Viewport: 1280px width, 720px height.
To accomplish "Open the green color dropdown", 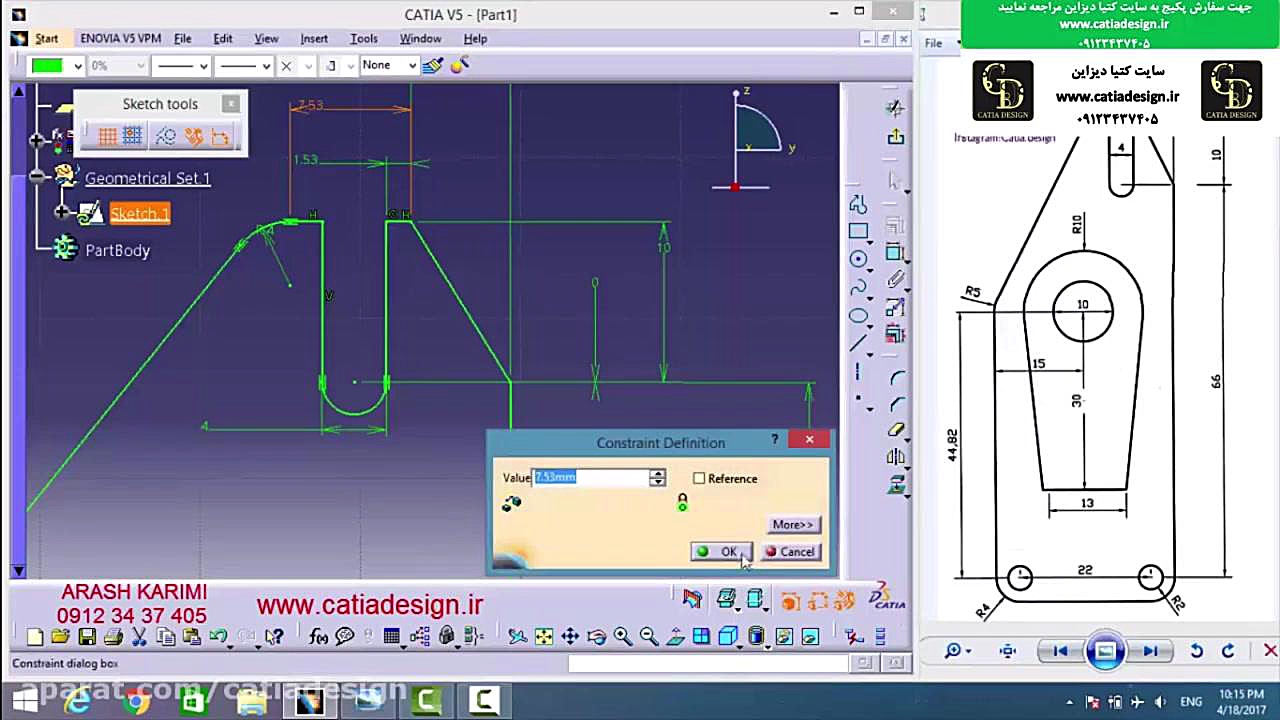I will (x=77, y=66).
